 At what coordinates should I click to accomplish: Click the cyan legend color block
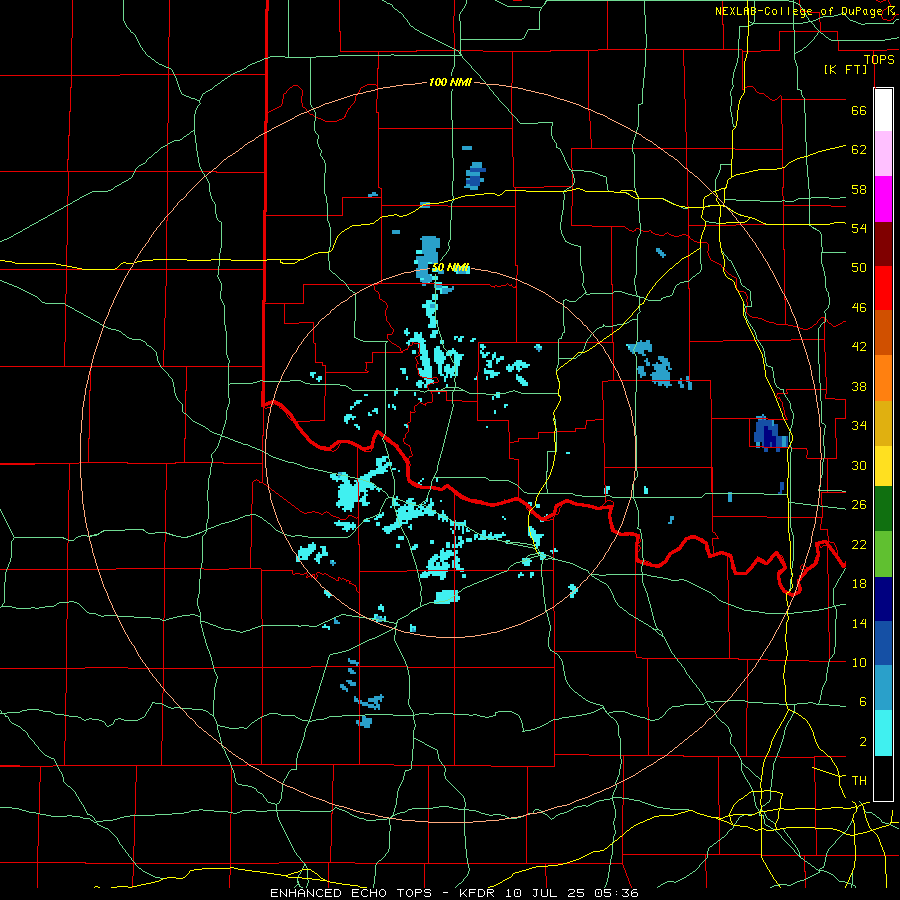[x=883, y=733]
